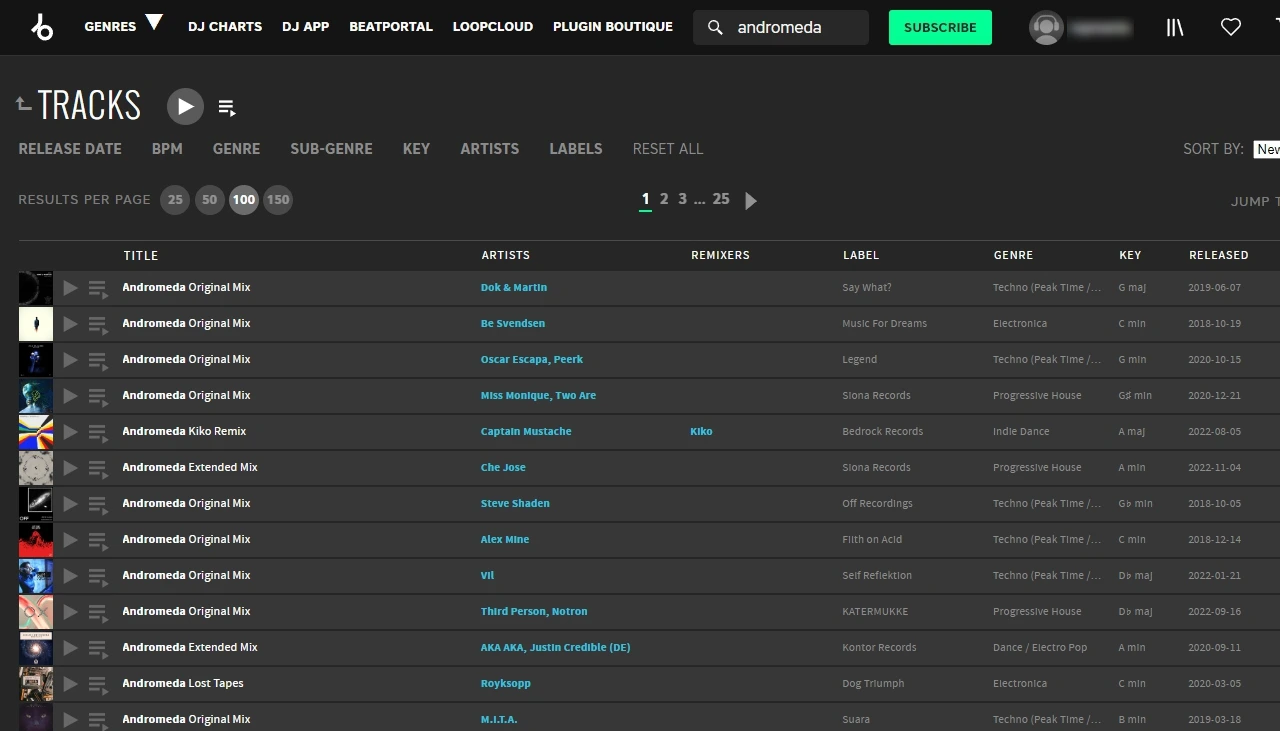This screenshot has height=731, width=1280.
Task: Play the AKA AKA Extended Mix
Action: [70, 648]
